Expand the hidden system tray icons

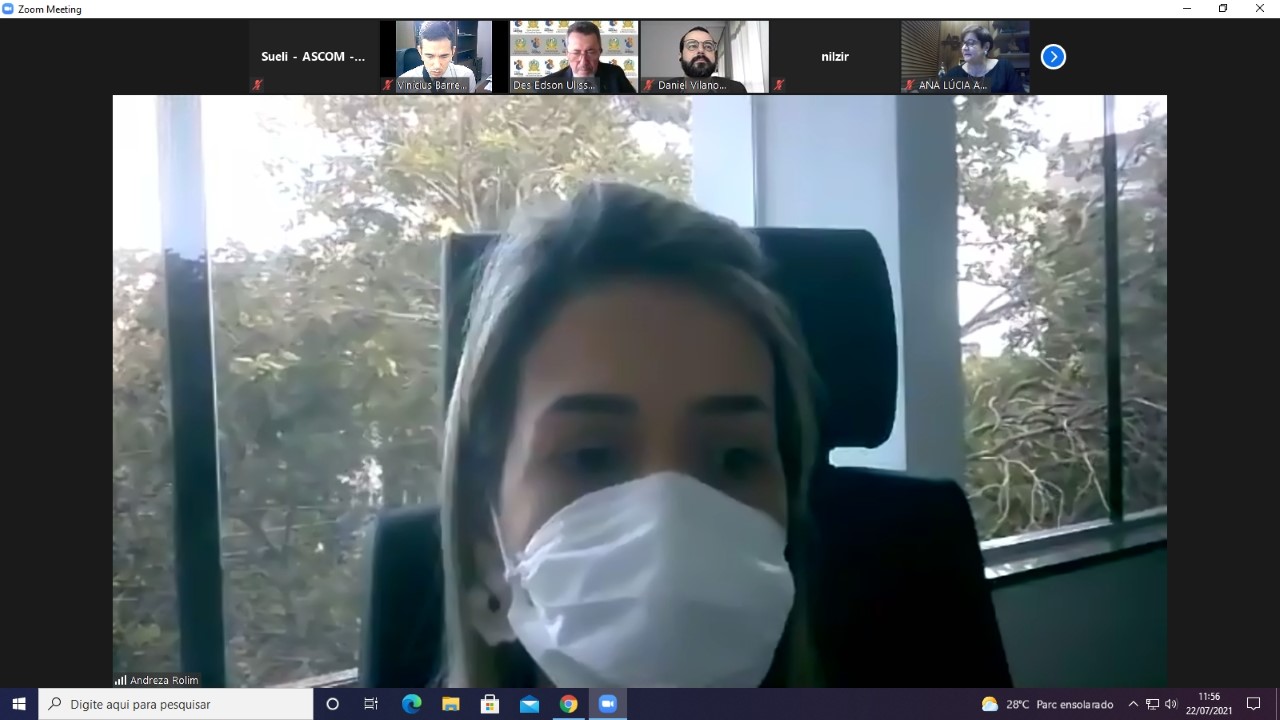1133,704
